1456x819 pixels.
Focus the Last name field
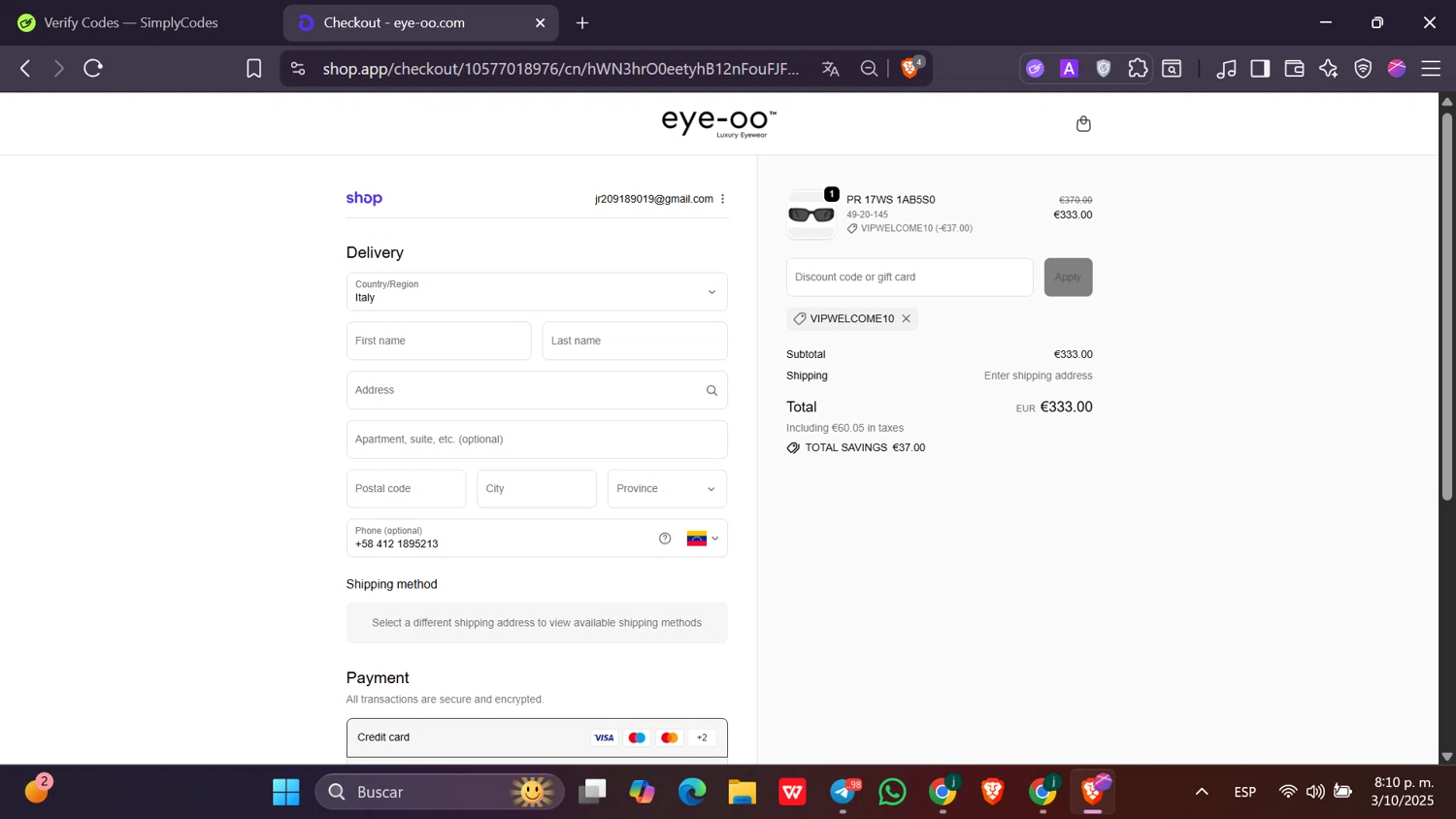(635, 341)
